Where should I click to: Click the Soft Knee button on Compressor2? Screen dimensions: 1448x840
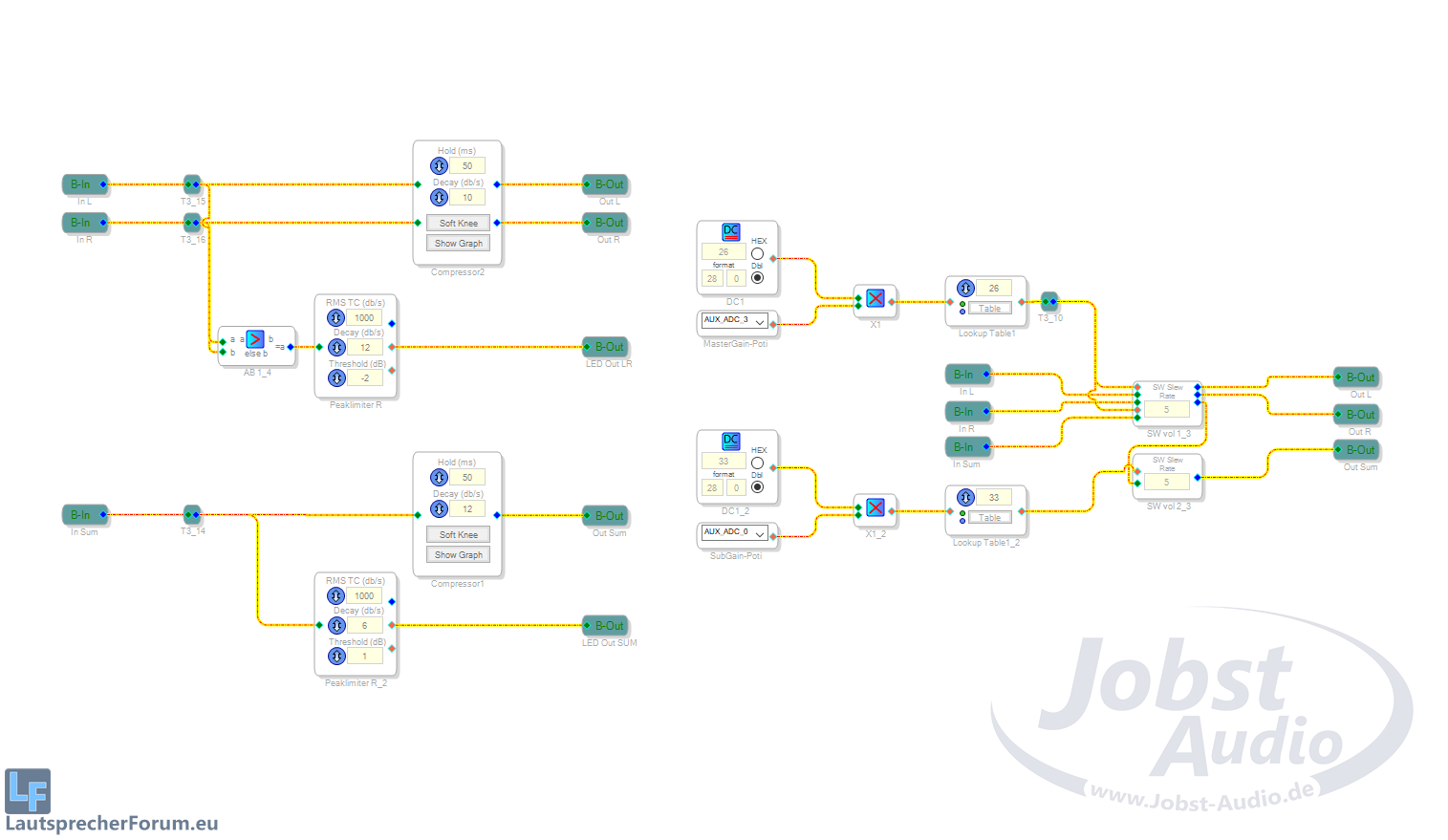[458, 223]
